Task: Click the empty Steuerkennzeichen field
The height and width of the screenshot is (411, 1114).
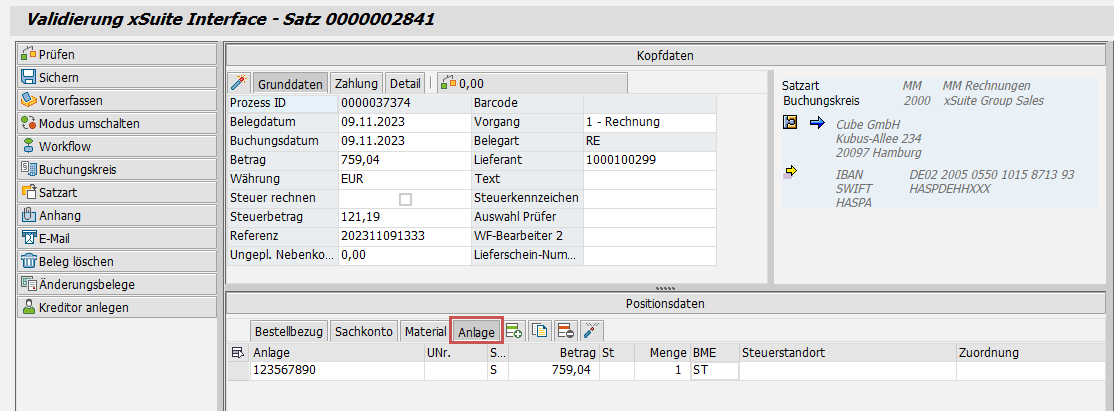Action: pos(649,198)
